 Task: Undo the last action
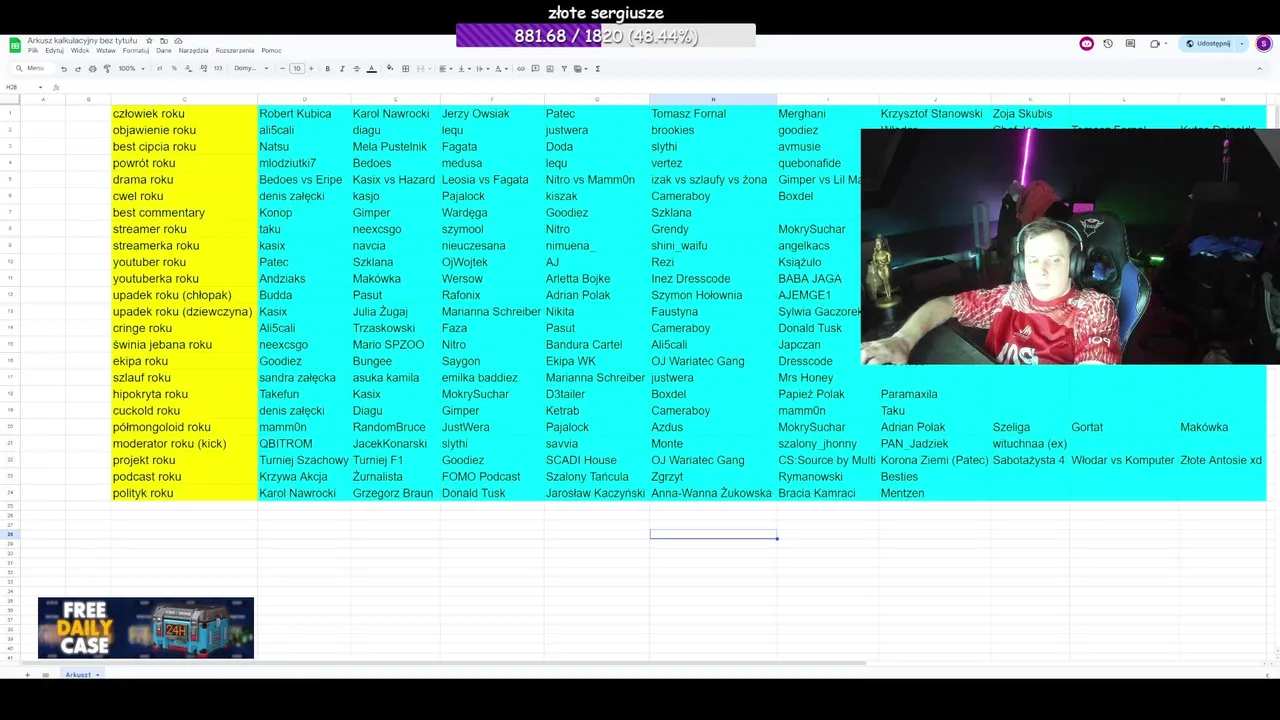coord(64,69)
